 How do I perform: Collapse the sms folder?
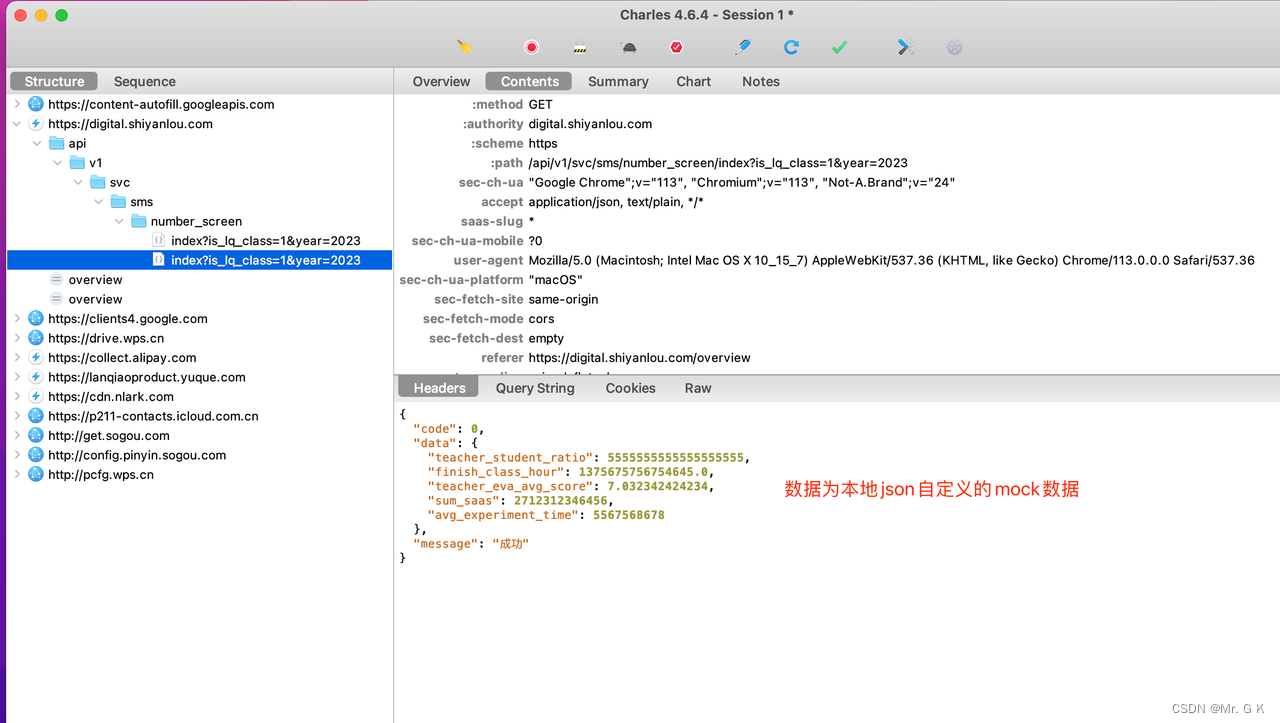tap(99, 202)
